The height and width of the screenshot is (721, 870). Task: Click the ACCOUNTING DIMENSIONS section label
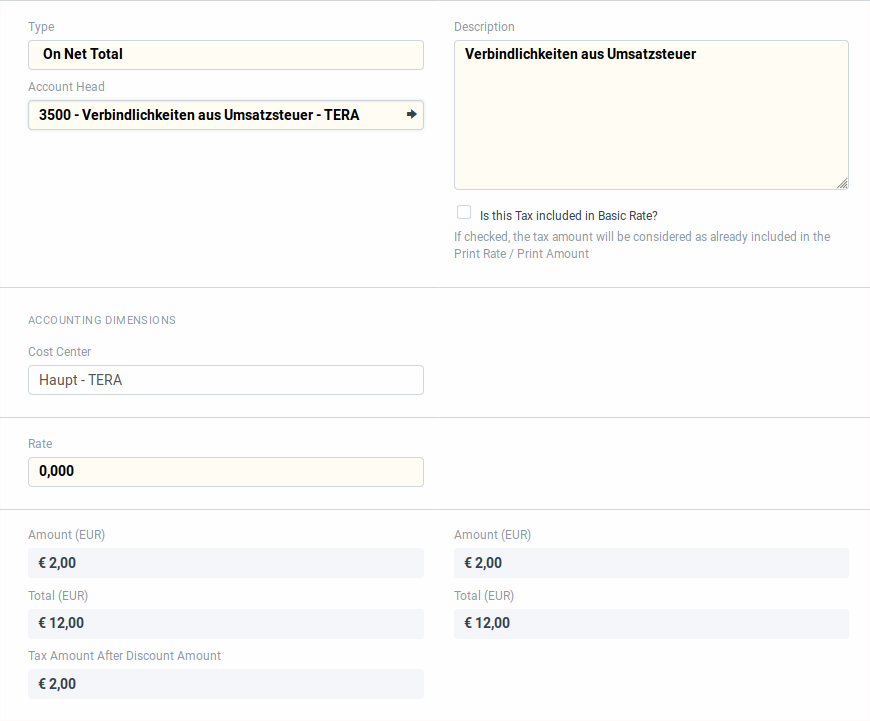click(x=102, y=320)
